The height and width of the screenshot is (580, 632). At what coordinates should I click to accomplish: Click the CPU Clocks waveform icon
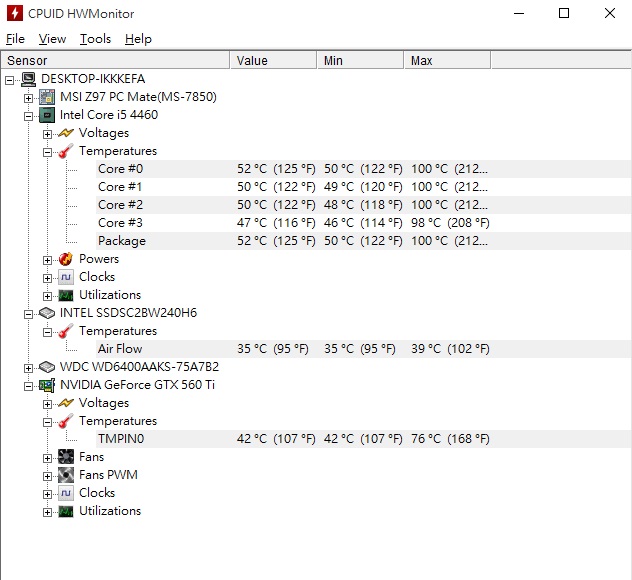66,277
